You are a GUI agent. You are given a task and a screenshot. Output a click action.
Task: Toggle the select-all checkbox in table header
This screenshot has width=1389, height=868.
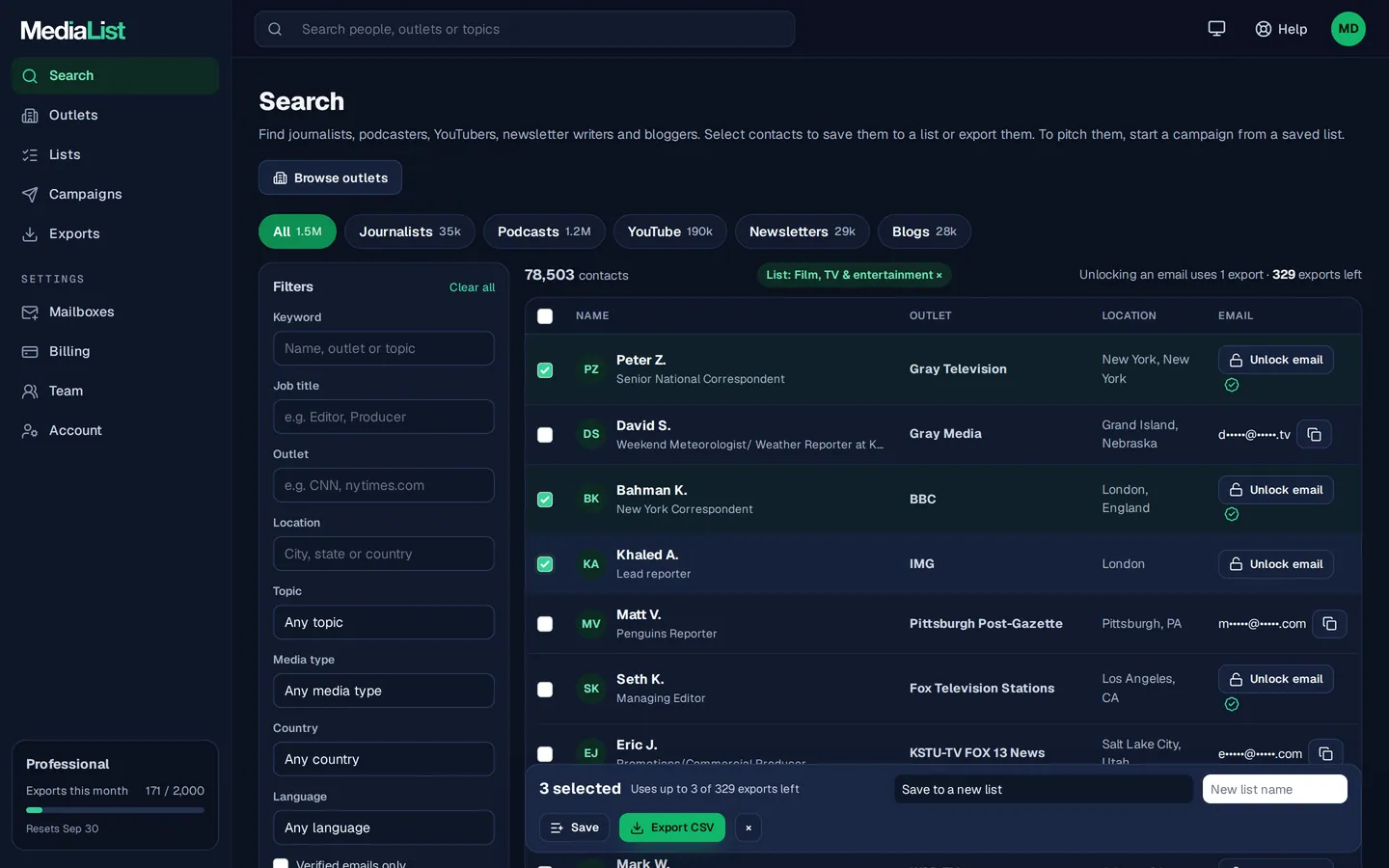point(545,316)
